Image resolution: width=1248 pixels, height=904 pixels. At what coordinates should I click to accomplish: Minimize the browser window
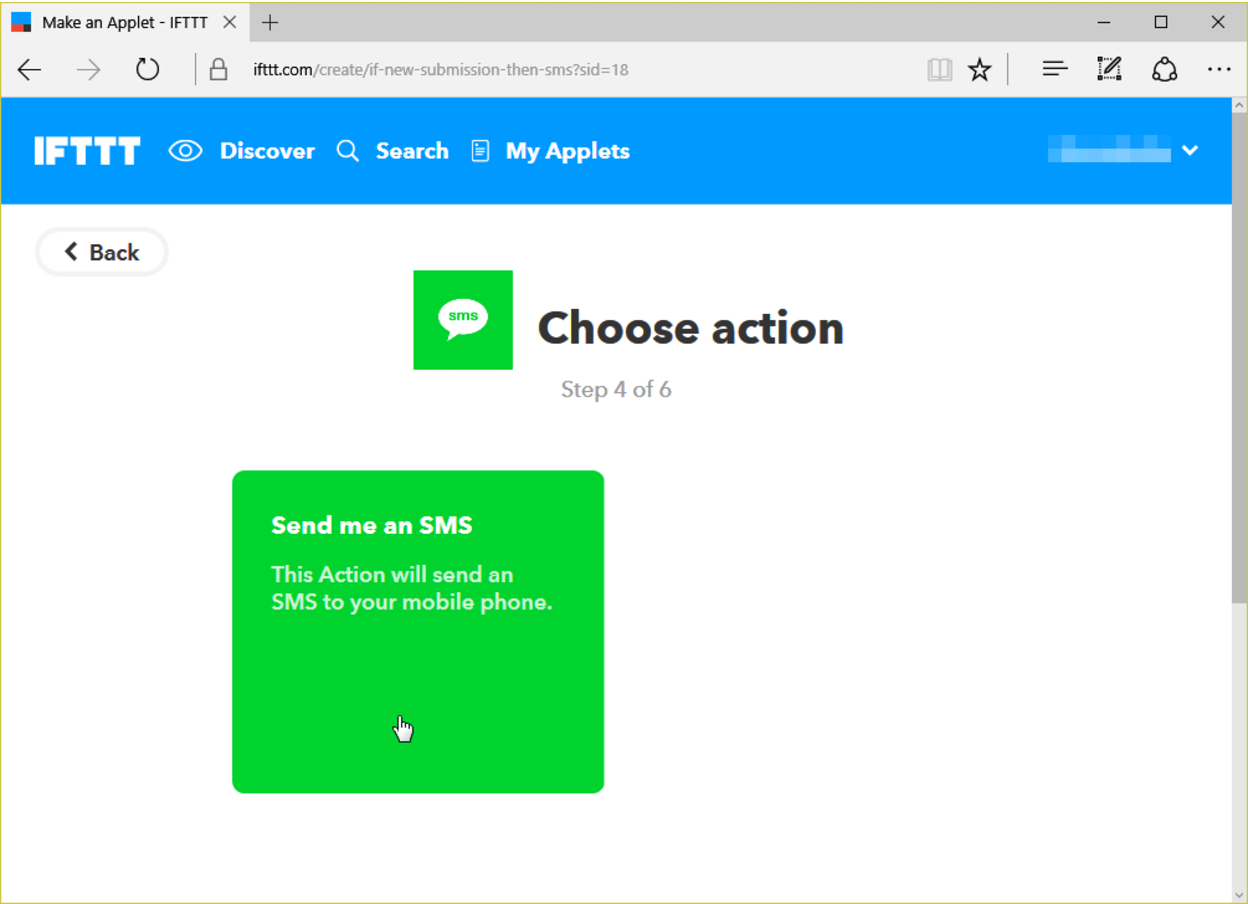1104,22
